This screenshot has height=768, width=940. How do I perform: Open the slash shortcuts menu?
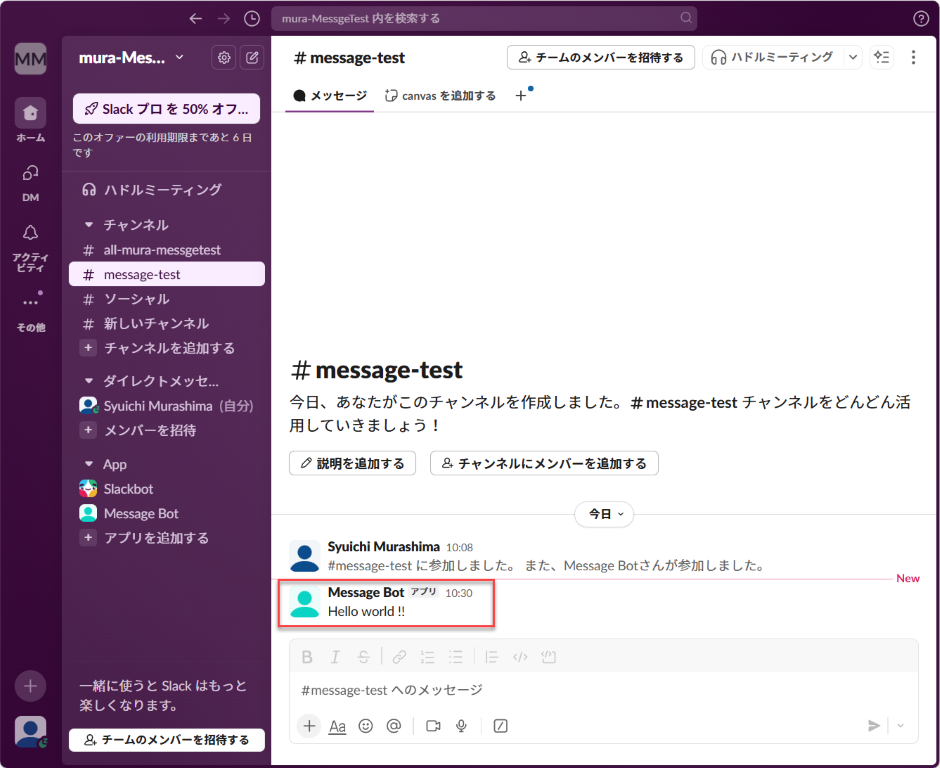[x=500, y=726]
